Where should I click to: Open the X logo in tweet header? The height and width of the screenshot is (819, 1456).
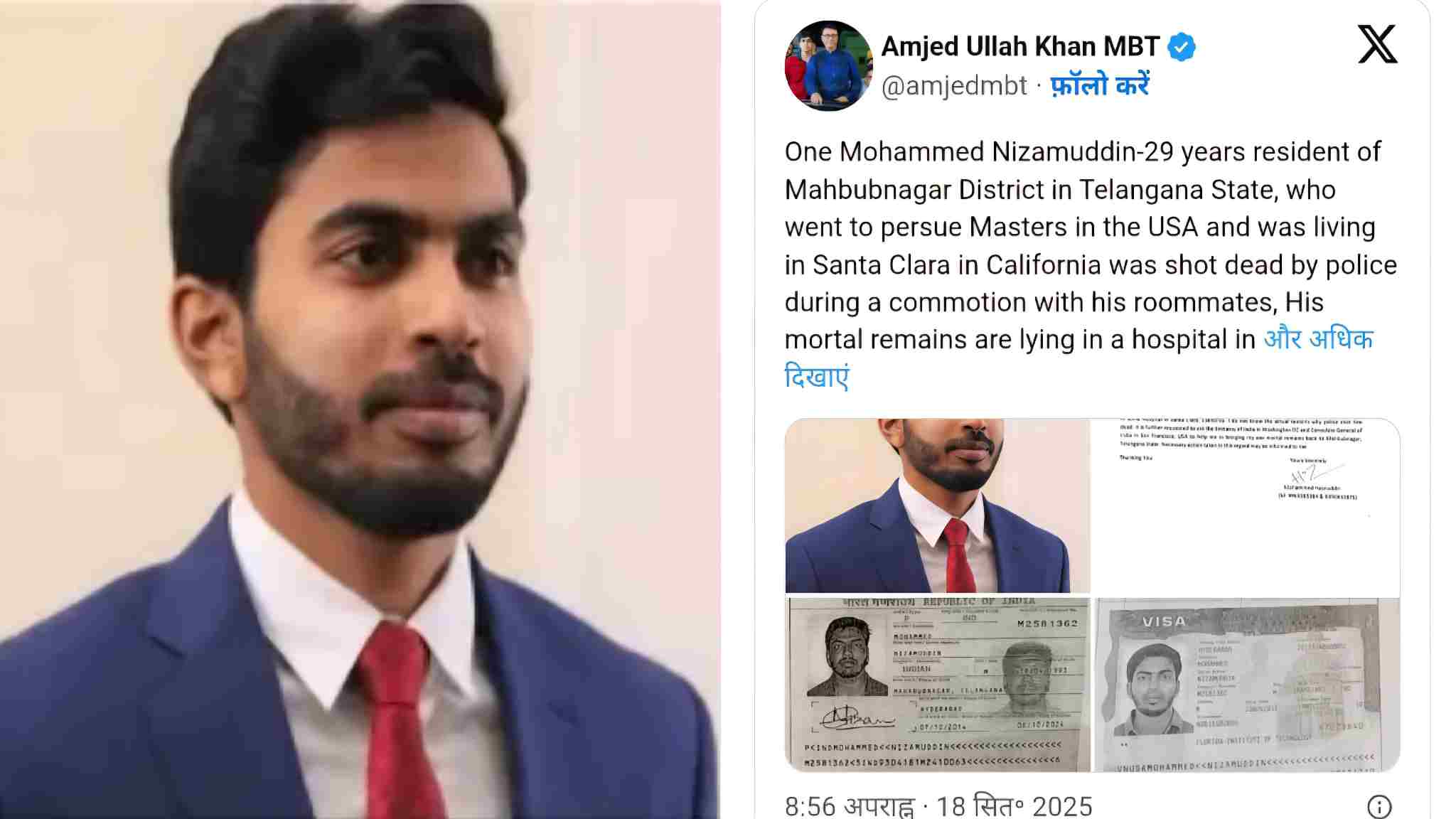1377,44
